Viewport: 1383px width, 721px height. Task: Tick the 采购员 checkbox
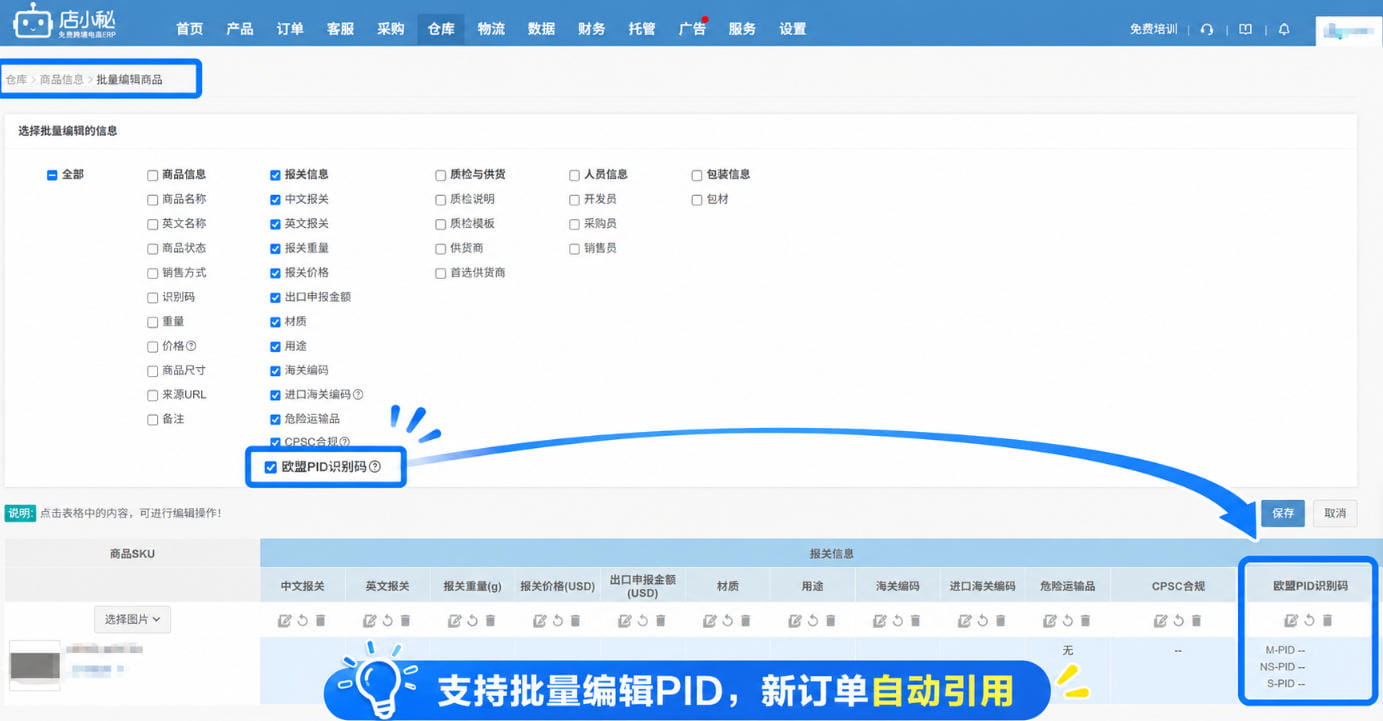tap(575, 224)
